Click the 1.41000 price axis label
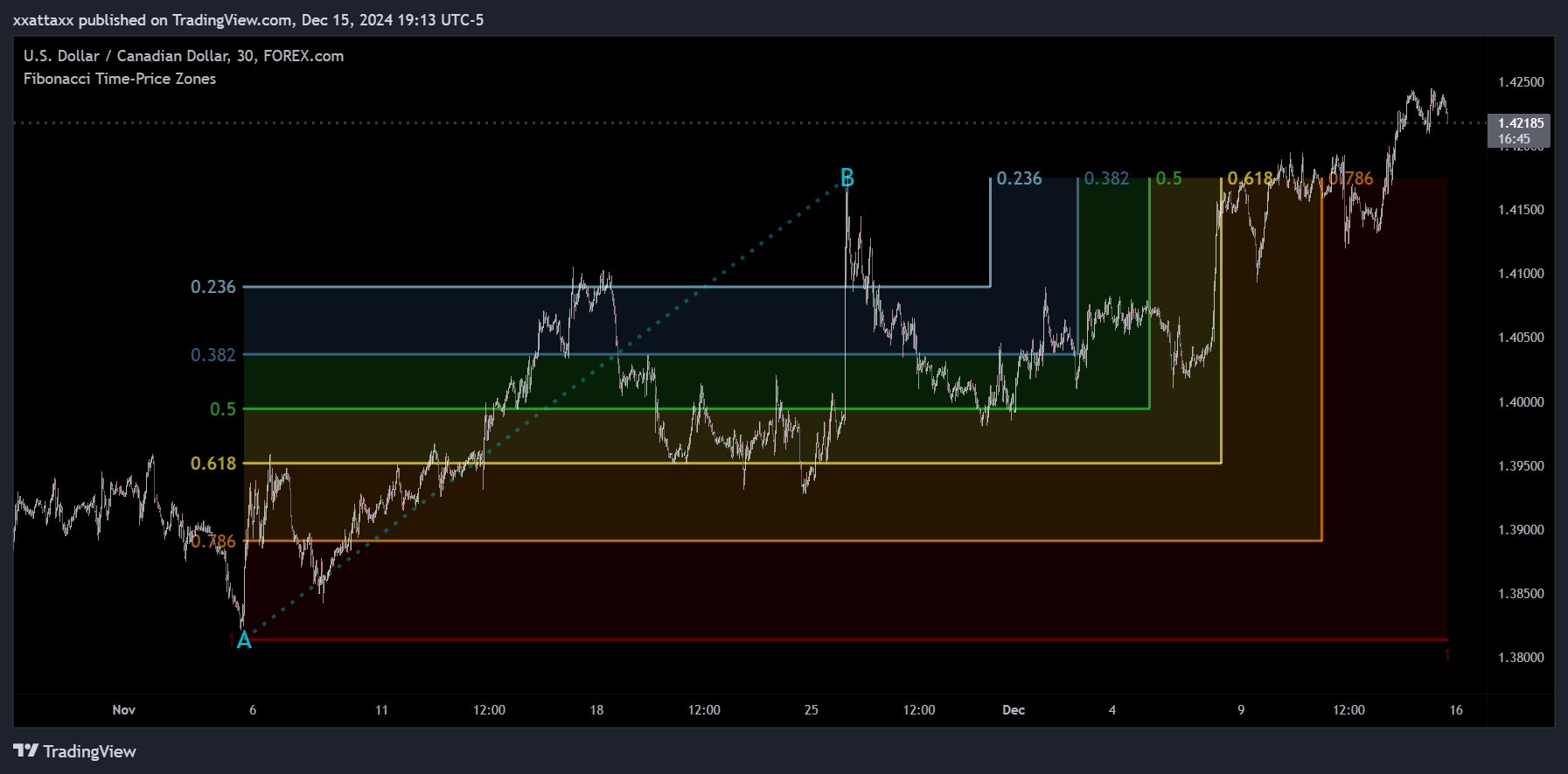Image resolution: width=1568 pixels, height=774 pixels. tap(1521, 274)
